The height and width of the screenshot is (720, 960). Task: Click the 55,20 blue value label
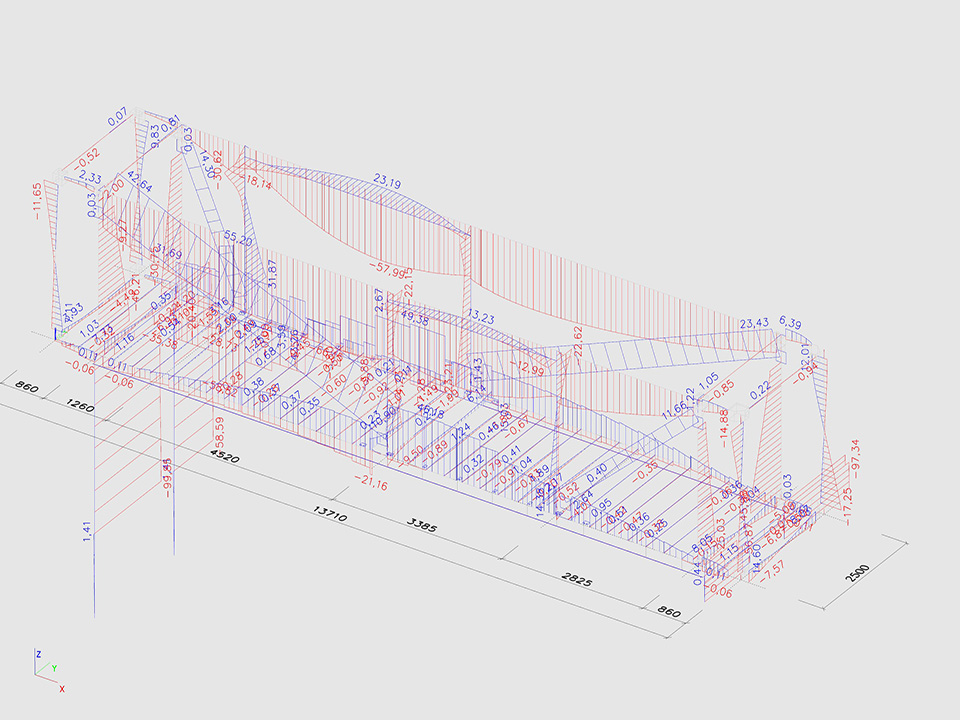[x=238, y=237]
